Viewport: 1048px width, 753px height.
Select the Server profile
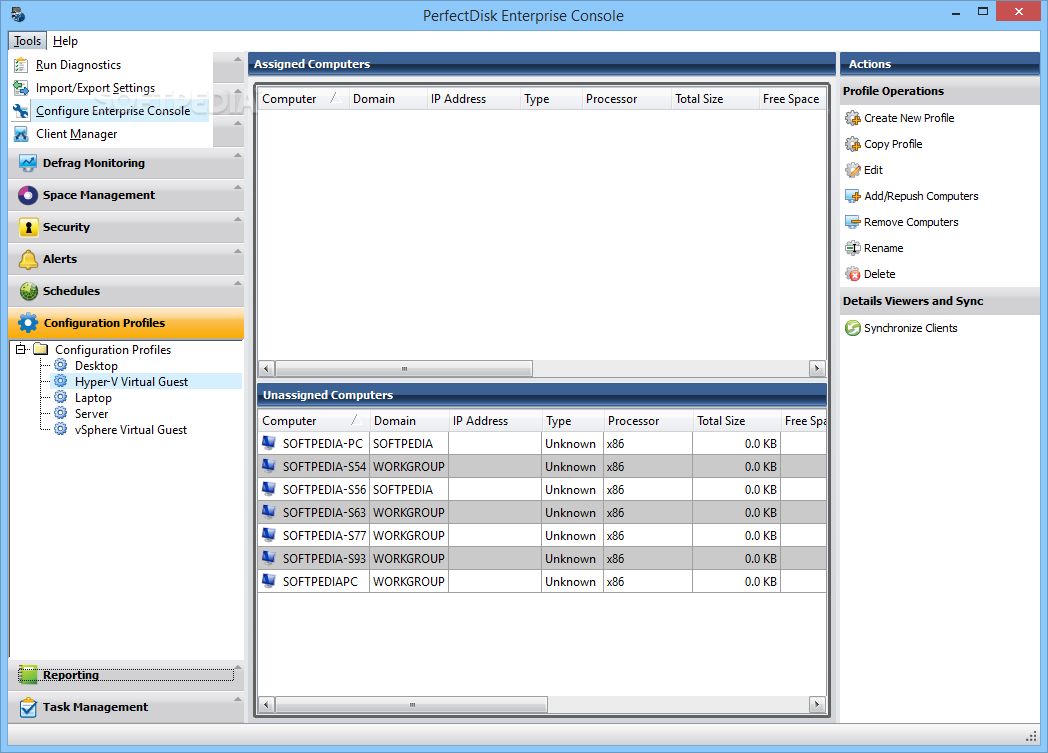click(x=91, y=414)
